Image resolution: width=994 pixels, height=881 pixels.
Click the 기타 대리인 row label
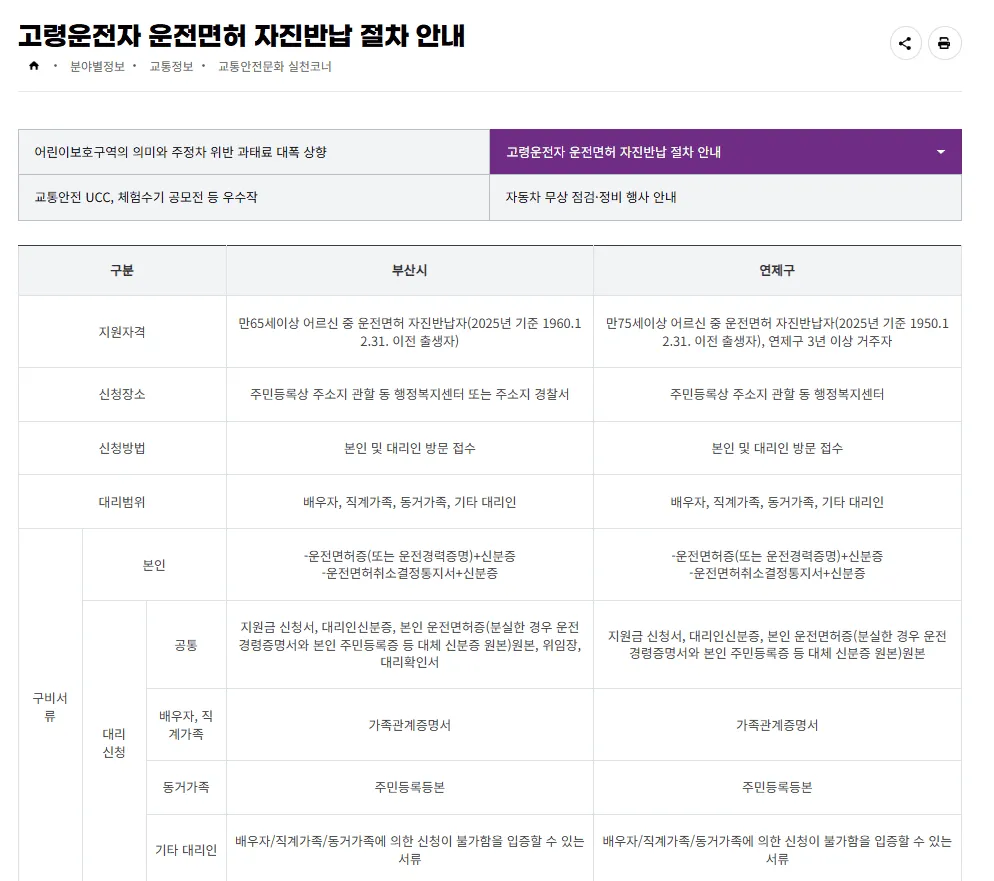(x=186, y=850)
